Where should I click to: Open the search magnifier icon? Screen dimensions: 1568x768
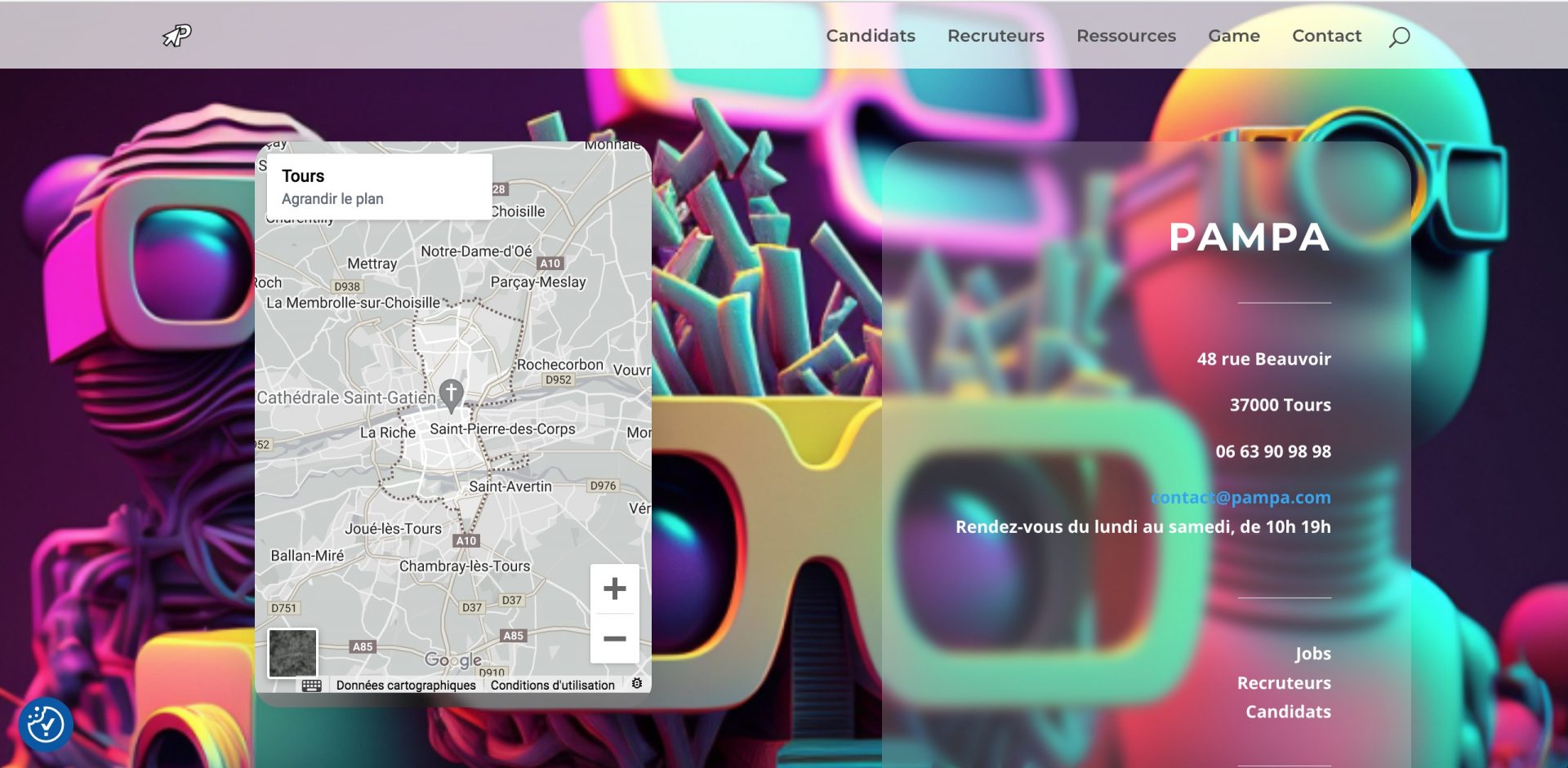point(1399,37)
